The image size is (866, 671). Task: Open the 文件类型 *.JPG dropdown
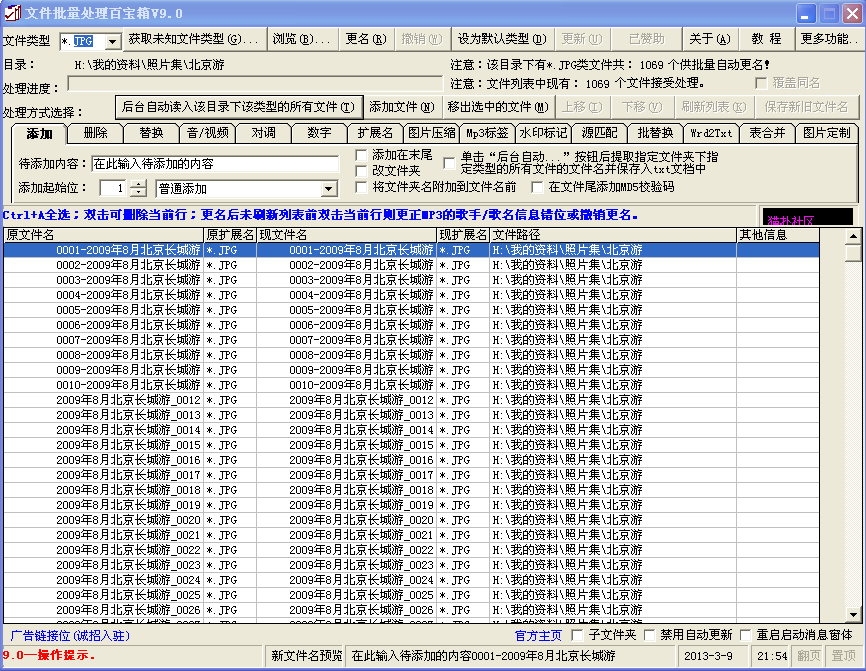tap(112, 41)
